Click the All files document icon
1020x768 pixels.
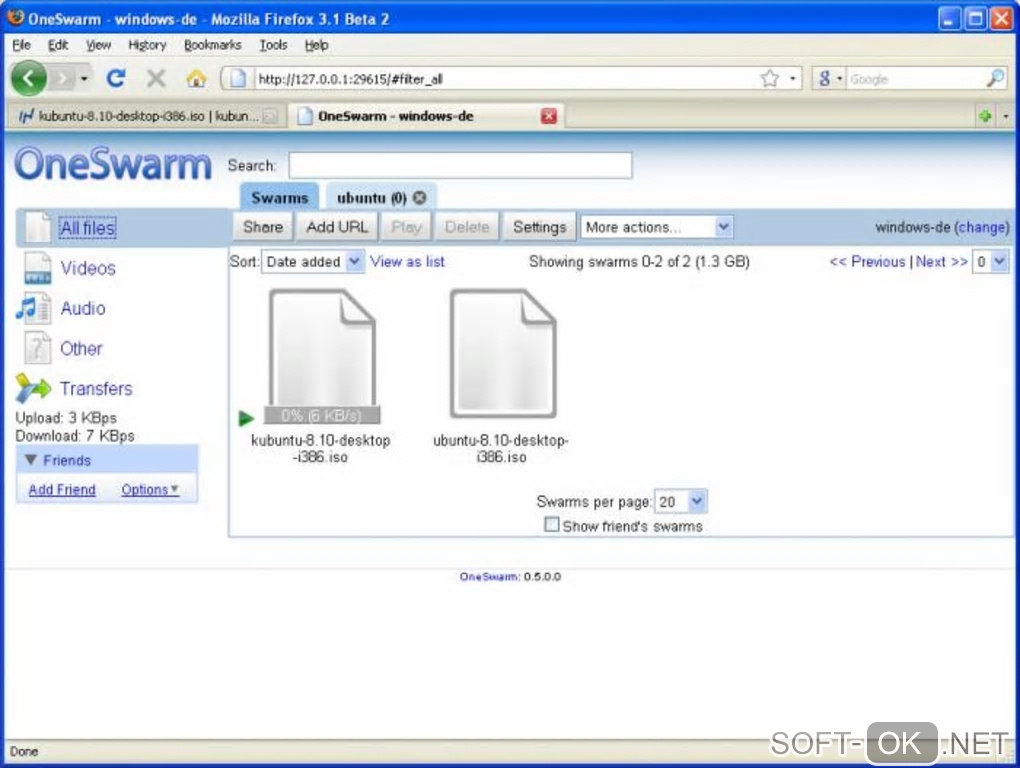pyautogui.click(x=37, y=227)
